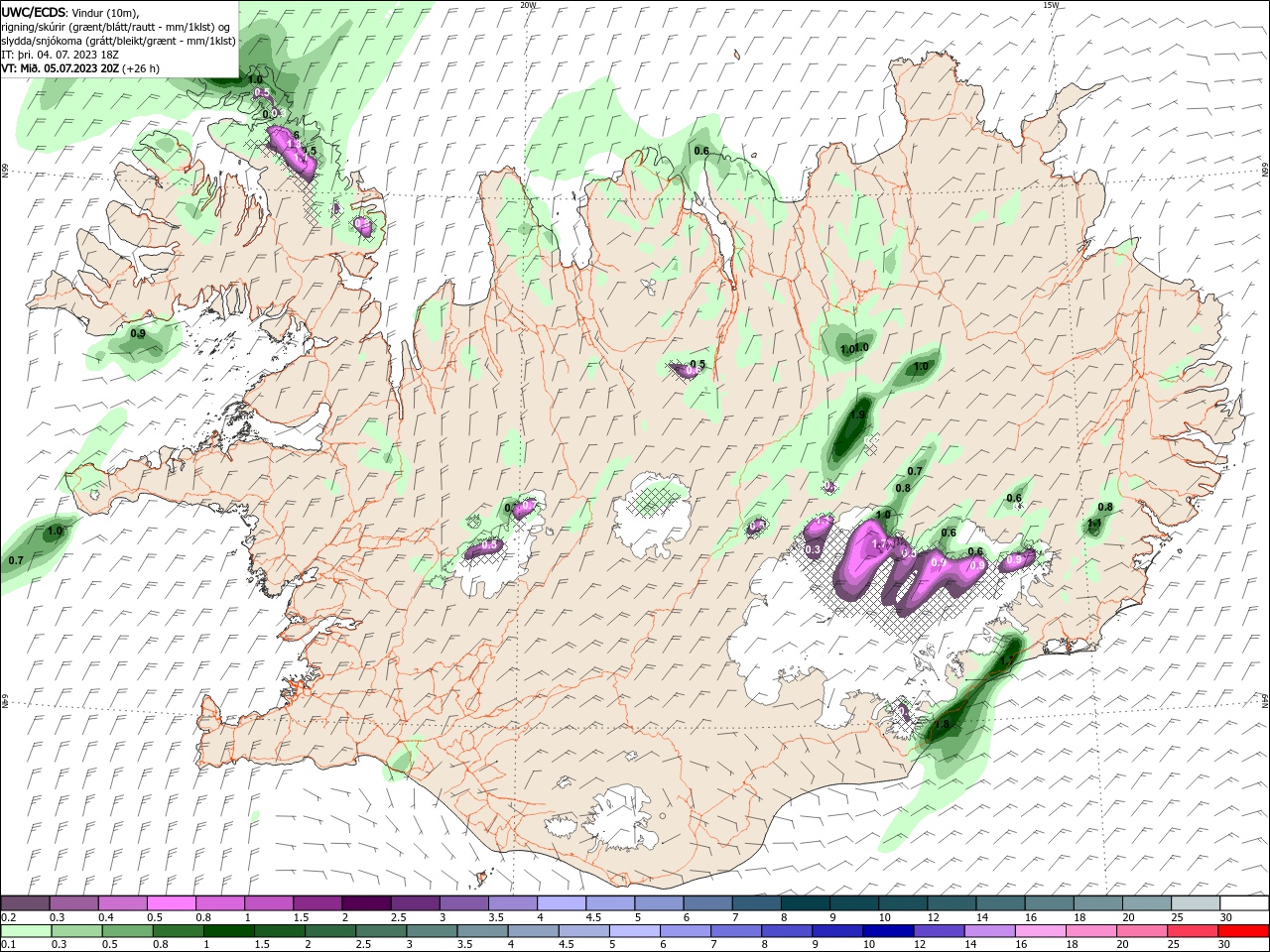Select the '1.8' value near the southeast coast

[x=941, y=725]
